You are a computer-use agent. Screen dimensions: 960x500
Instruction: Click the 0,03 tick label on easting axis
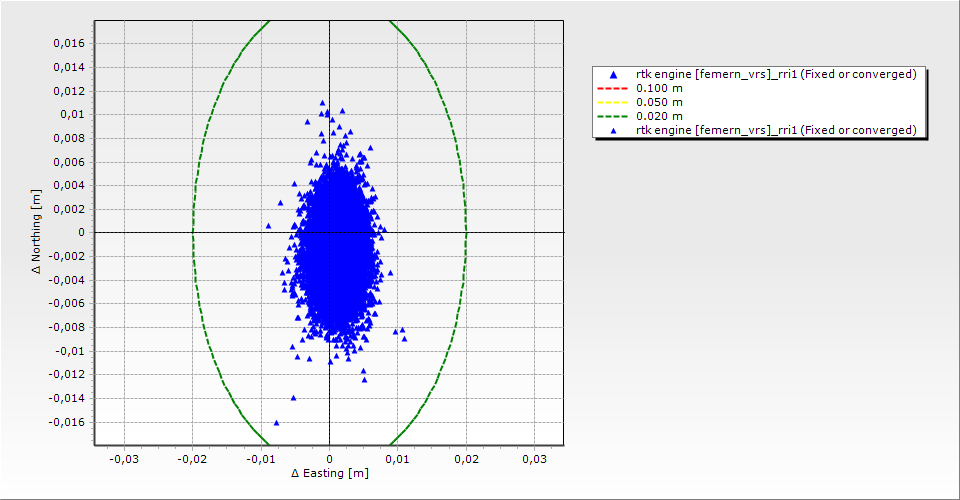click(x=534, y=458)
